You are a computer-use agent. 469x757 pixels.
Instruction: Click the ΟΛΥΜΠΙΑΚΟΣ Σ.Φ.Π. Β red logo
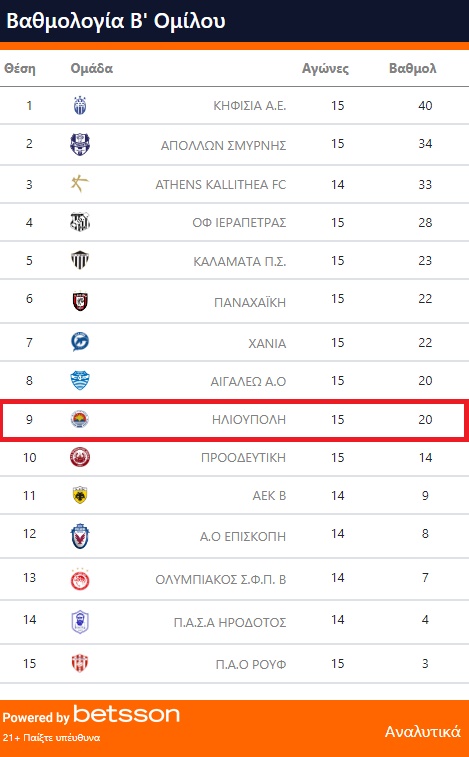(x=80, y=579)
